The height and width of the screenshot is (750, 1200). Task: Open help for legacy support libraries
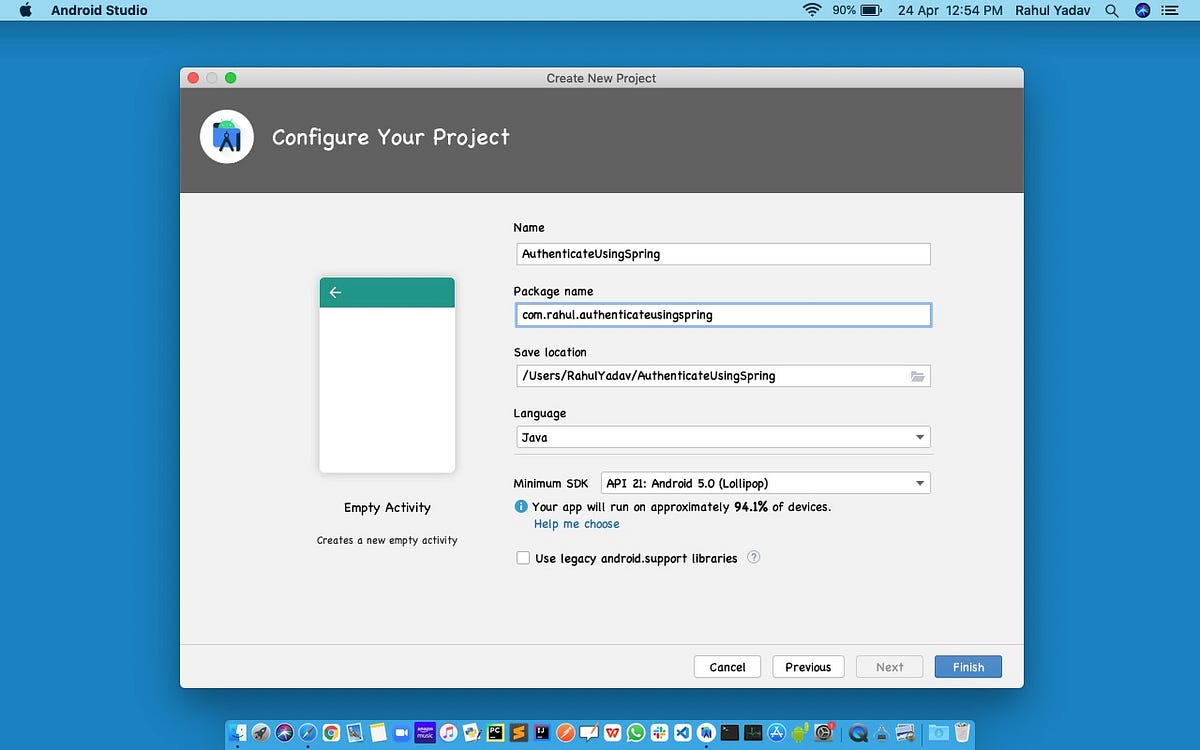tap(754, 558)
